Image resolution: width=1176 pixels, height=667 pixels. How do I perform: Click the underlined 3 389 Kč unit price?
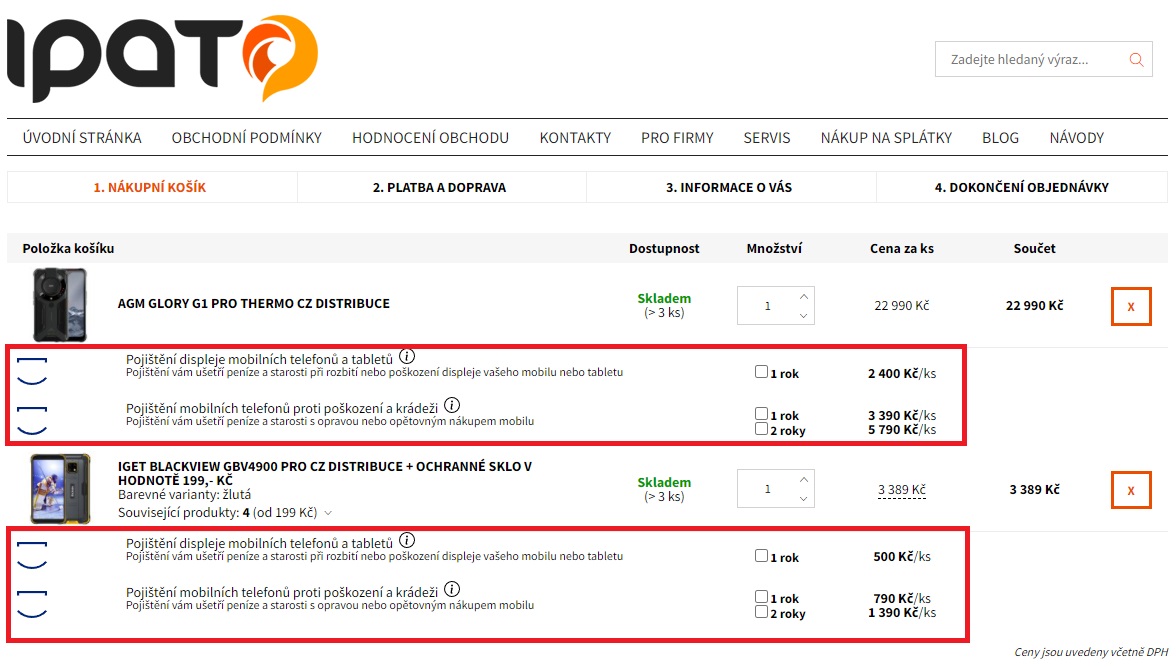pos(902,490)
